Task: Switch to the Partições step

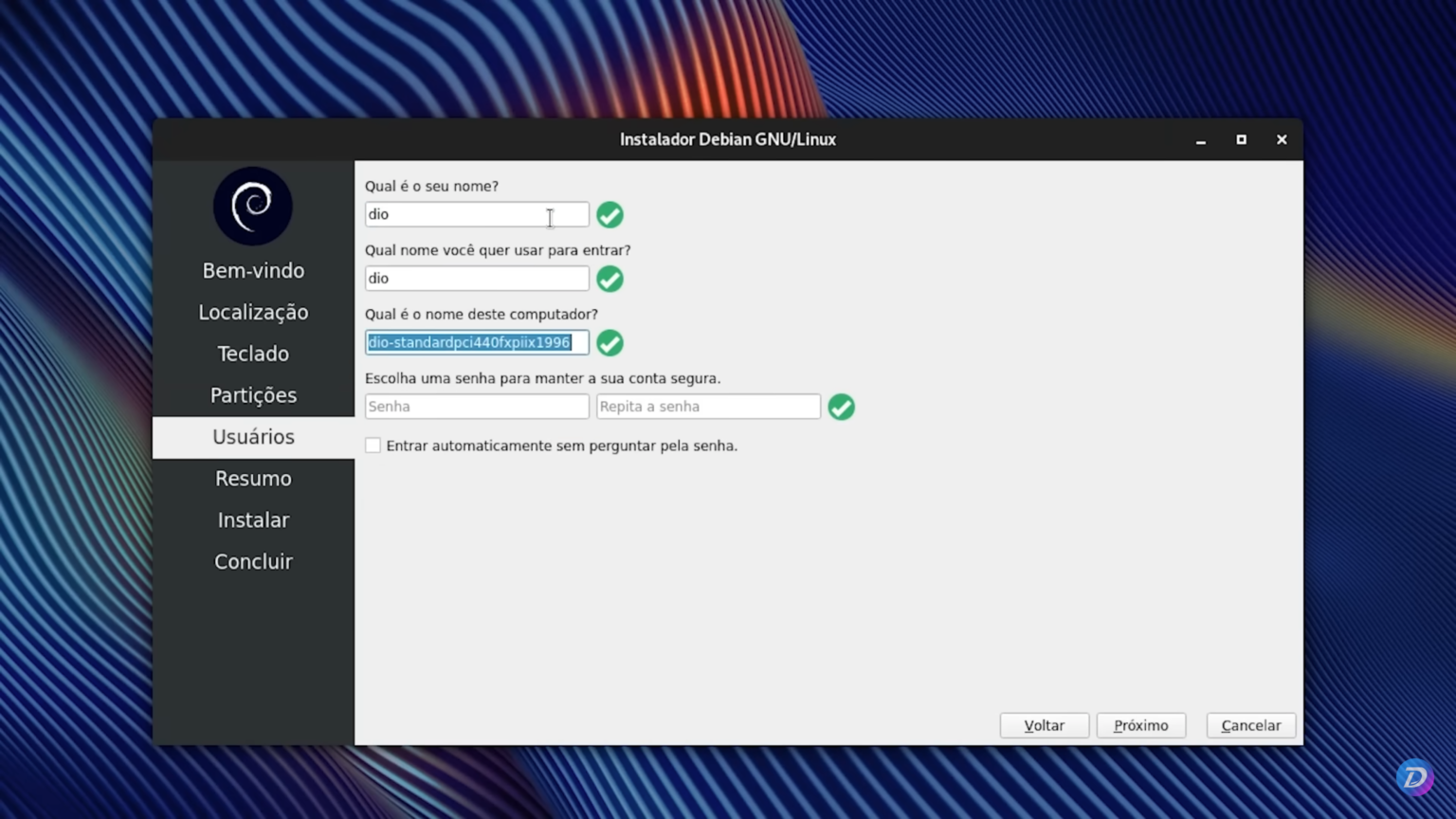Action: (252, 395)
